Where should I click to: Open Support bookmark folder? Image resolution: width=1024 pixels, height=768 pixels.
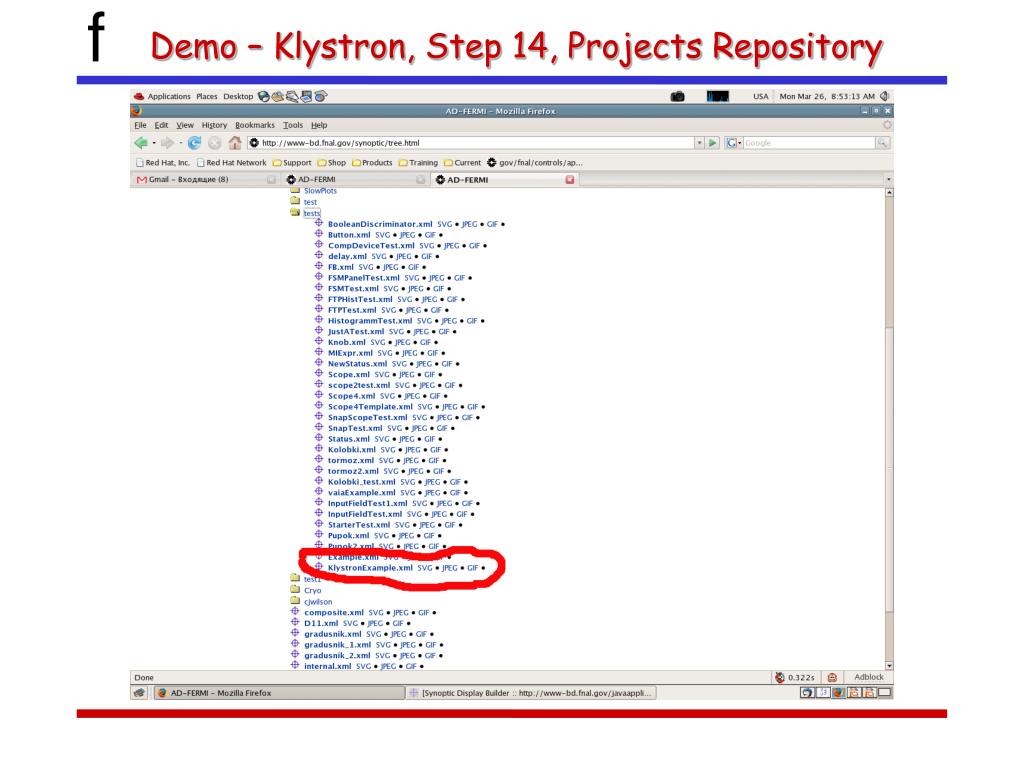click(x=292, y=163)
